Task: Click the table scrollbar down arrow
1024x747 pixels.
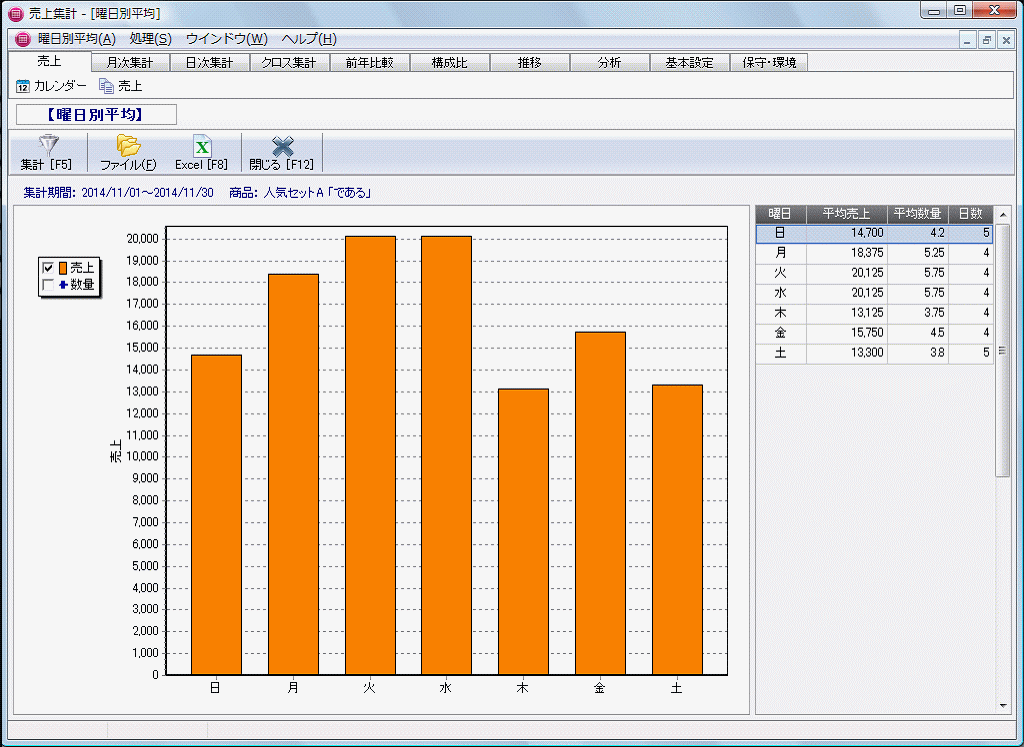Action: [x=1003, y=706]
